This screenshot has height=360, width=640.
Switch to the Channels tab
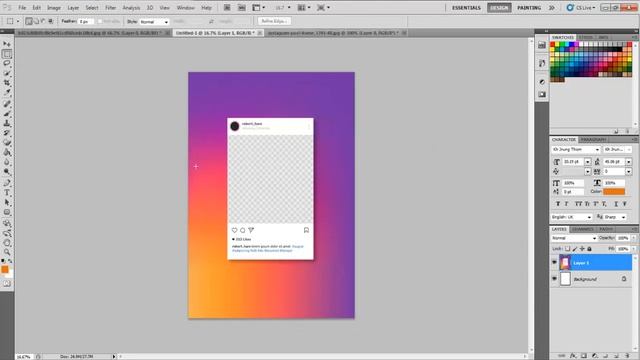[x=582, y=229]
